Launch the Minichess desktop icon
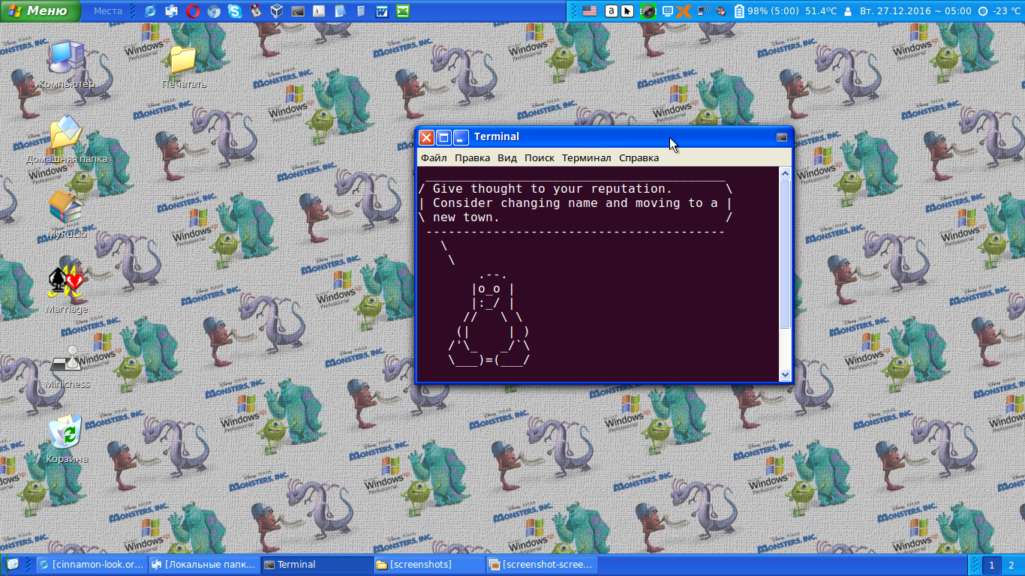Image resolution: width=1025 pixels, height=576 pixels. click(x=66, y=365)
